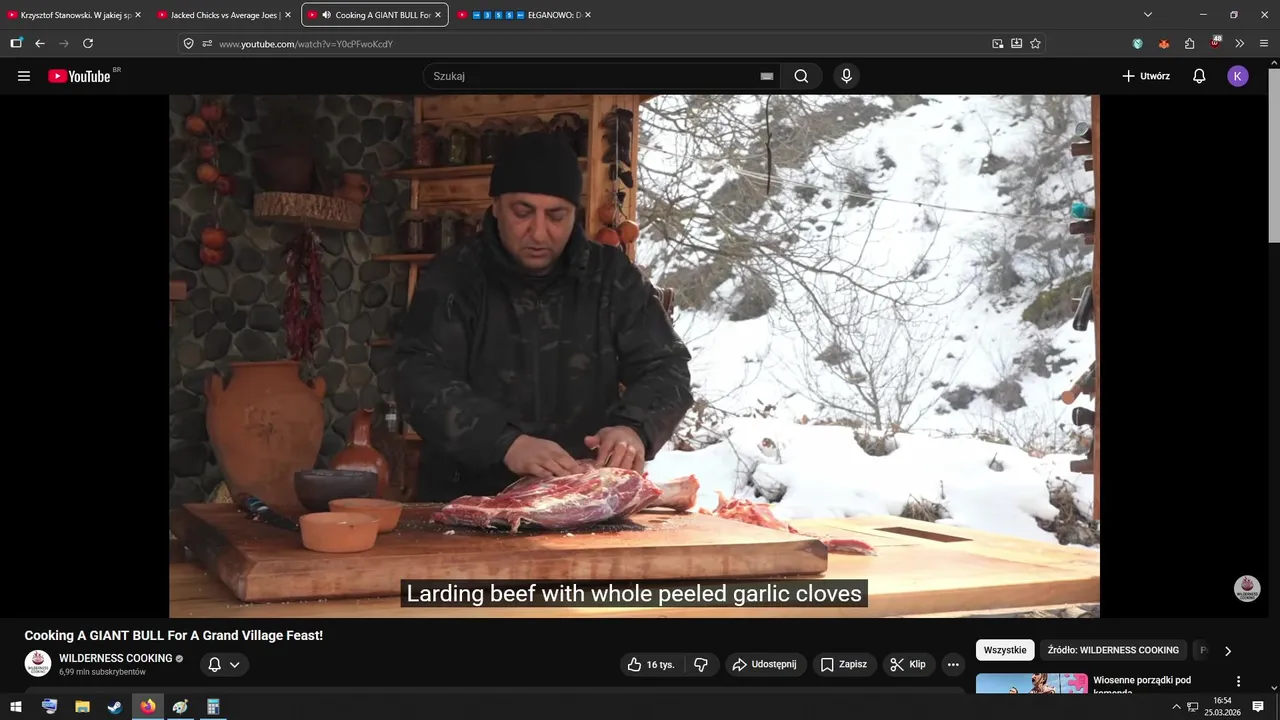Expand the list-all-tabs chevron
Viewport: 1280px width, 720px height.
(1148, 15)
